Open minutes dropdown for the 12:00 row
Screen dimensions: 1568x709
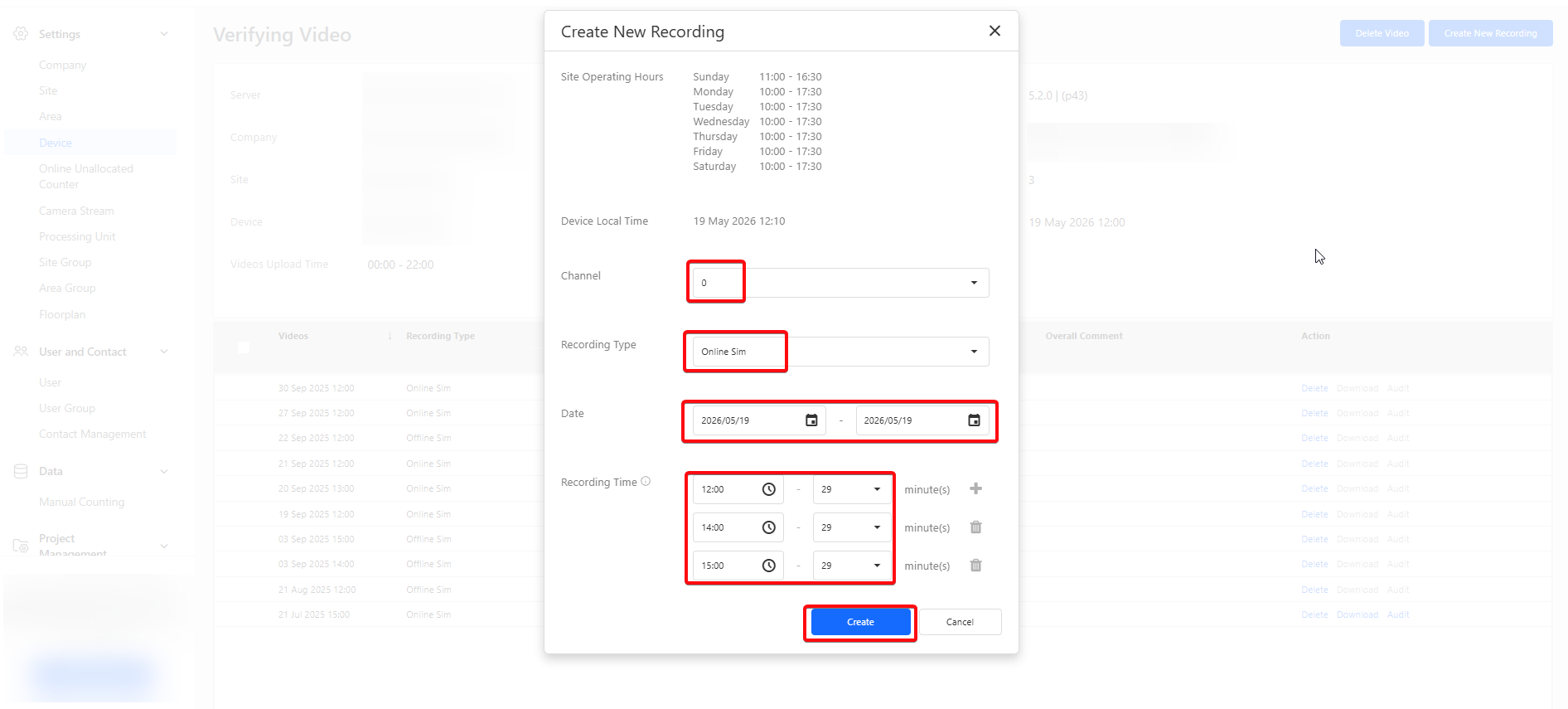point(851,489)
